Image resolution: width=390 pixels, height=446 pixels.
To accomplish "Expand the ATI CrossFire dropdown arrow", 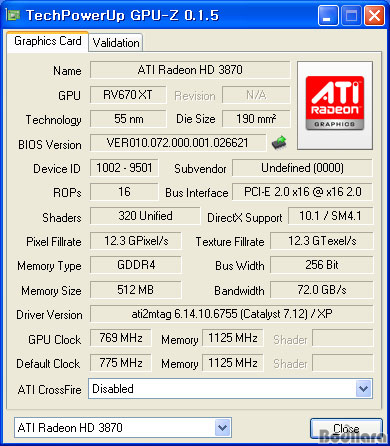I will [363, 388].
